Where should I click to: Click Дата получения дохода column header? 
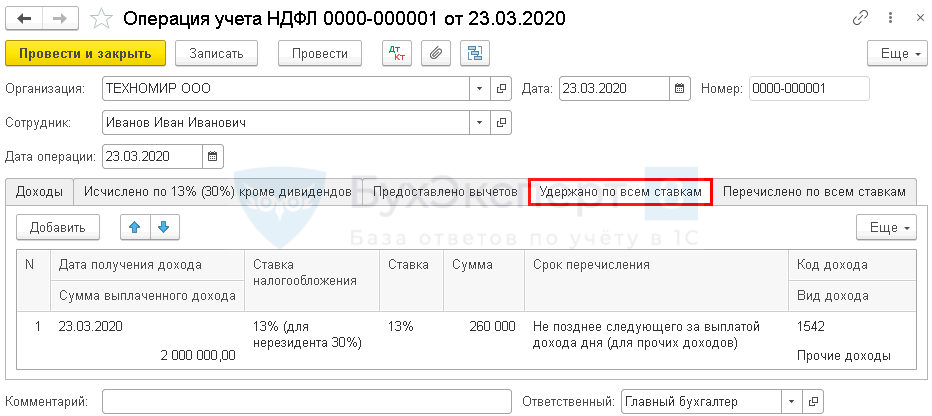click(147, 265)
